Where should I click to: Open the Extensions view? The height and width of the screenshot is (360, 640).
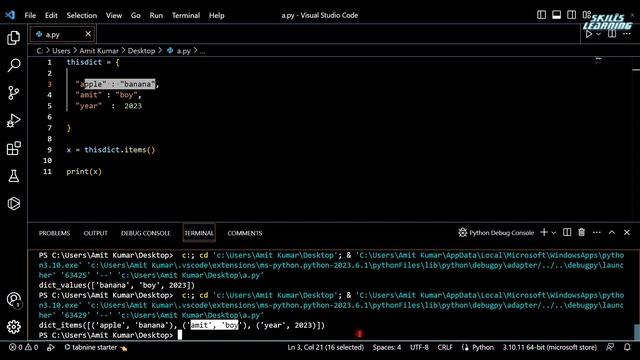coord(13,149)
